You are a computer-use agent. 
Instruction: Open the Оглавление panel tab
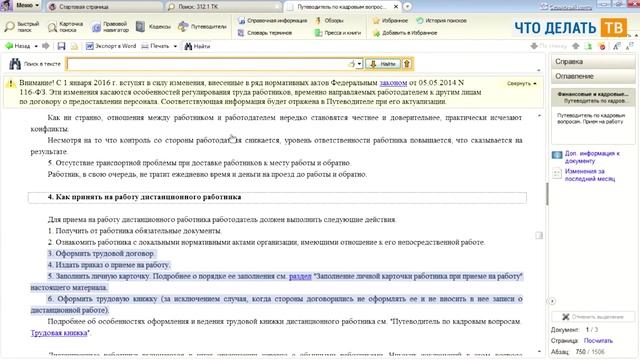(x=593, y=76)
